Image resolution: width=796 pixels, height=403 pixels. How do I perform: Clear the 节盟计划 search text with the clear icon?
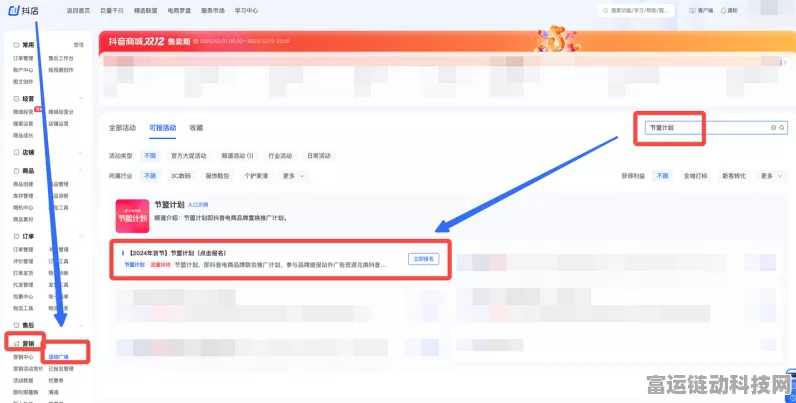(774, 128)
